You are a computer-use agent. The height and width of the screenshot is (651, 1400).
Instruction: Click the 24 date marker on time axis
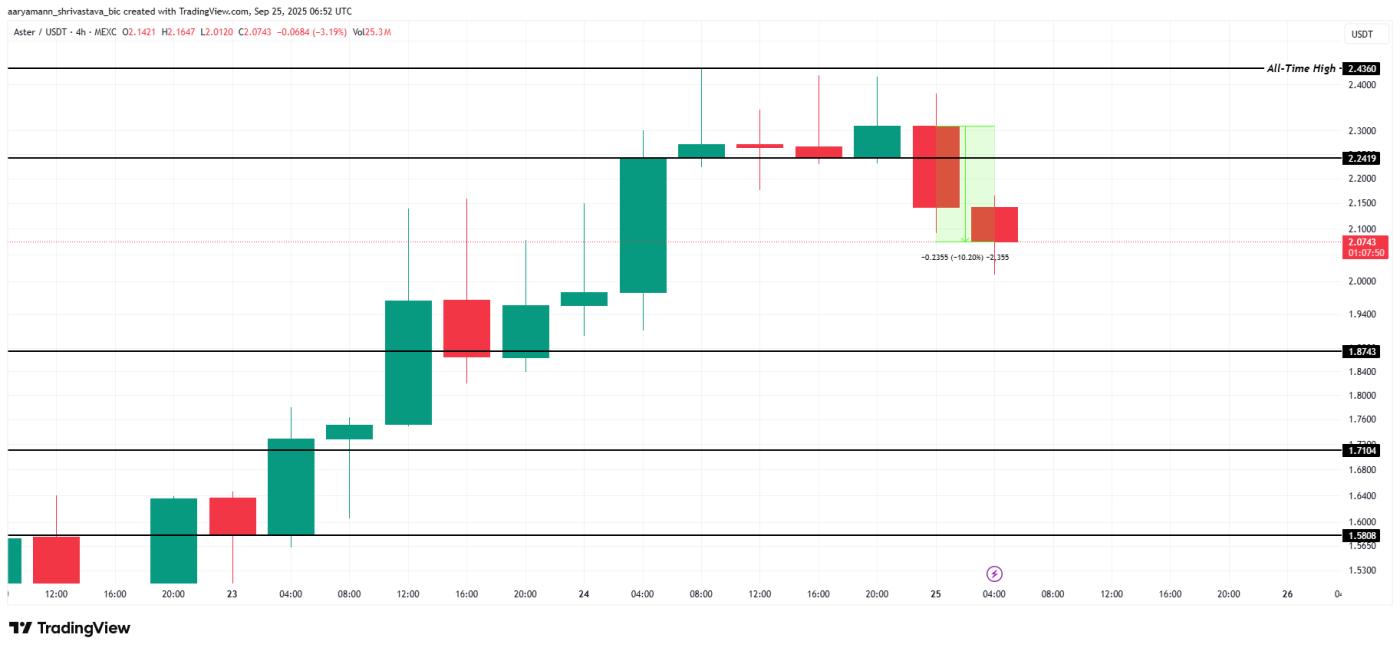pyautogui.click(x=584, y=594)
